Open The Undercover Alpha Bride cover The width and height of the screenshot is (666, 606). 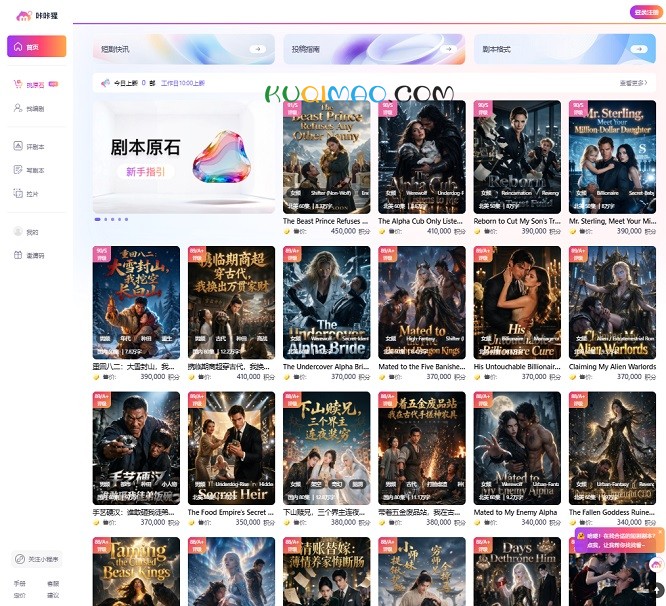coord(327,303)
